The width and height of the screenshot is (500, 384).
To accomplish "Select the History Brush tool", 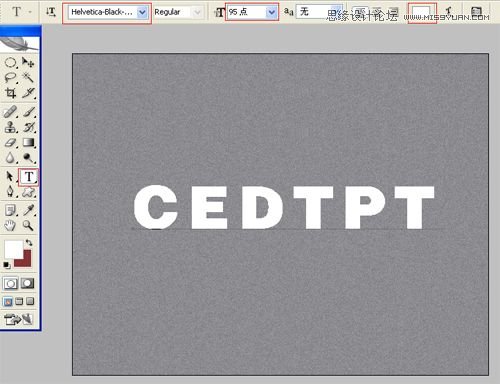I will pos(28,127).
